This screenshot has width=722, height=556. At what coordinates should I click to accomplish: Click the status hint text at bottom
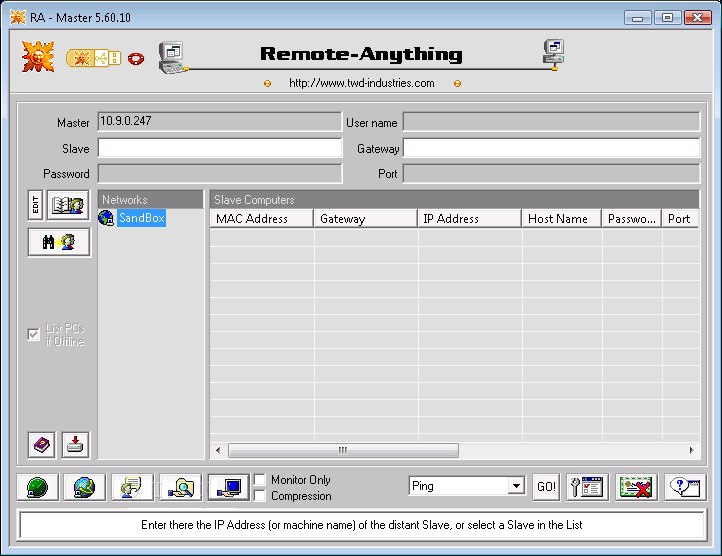[362, 525]
